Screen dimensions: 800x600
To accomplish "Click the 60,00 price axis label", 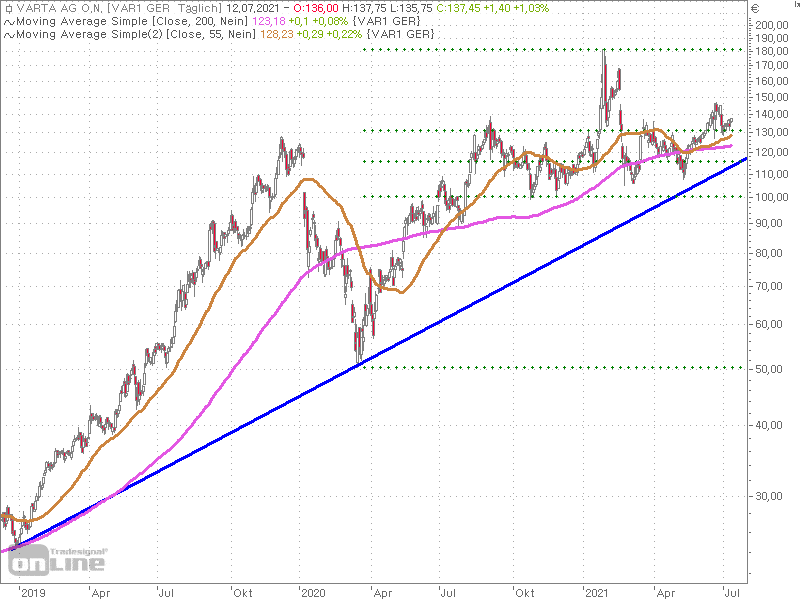I will coord(769,324).
